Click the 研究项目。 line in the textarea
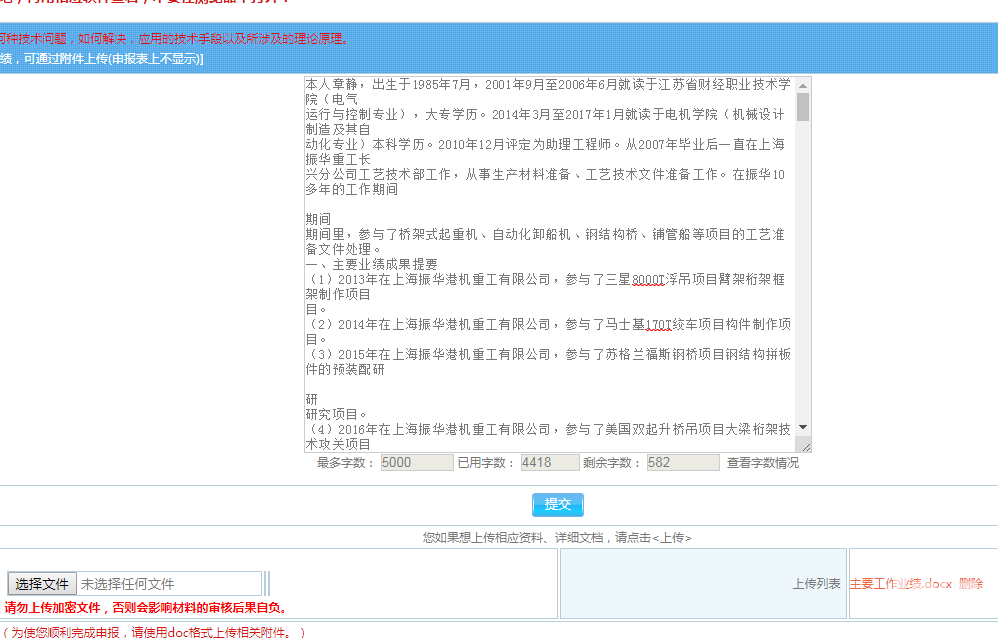 point(337,415)
